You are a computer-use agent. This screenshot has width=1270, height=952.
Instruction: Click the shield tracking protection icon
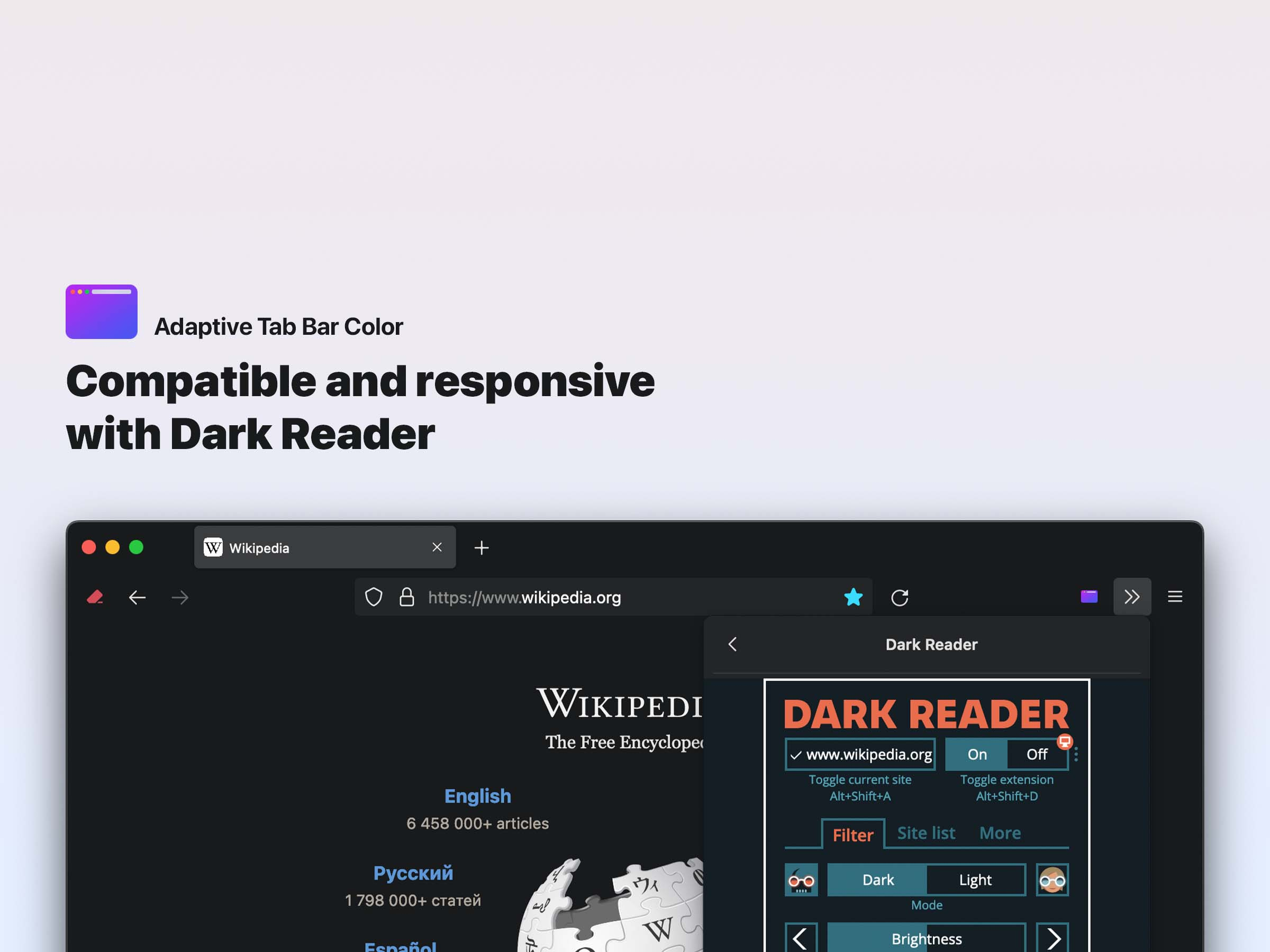(374, 597)
